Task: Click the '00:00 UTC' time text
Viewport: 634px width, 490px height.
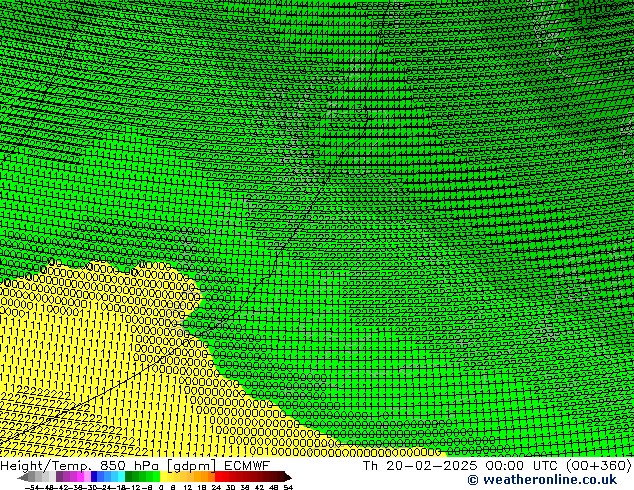Action: pos(523,465)
